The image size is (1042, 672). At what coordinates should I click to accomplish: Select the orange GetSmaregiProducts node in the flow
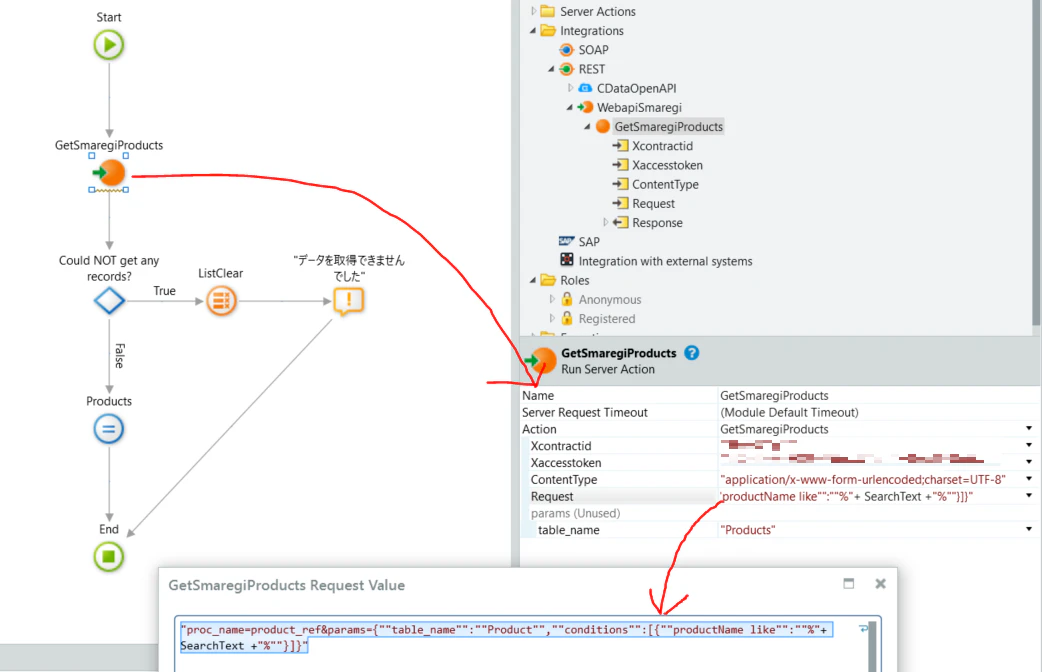pos(110,173)
